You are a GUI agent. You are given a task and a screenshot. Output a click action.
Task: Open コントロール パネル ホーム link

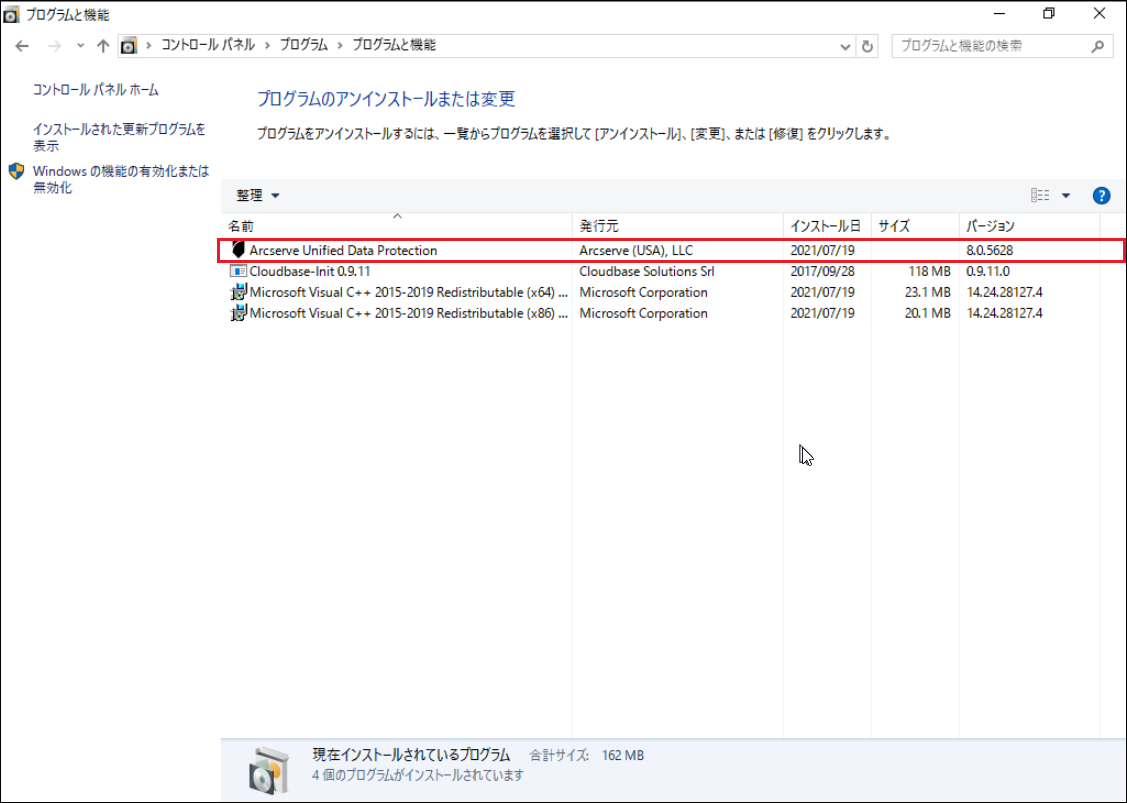[96, 90]
